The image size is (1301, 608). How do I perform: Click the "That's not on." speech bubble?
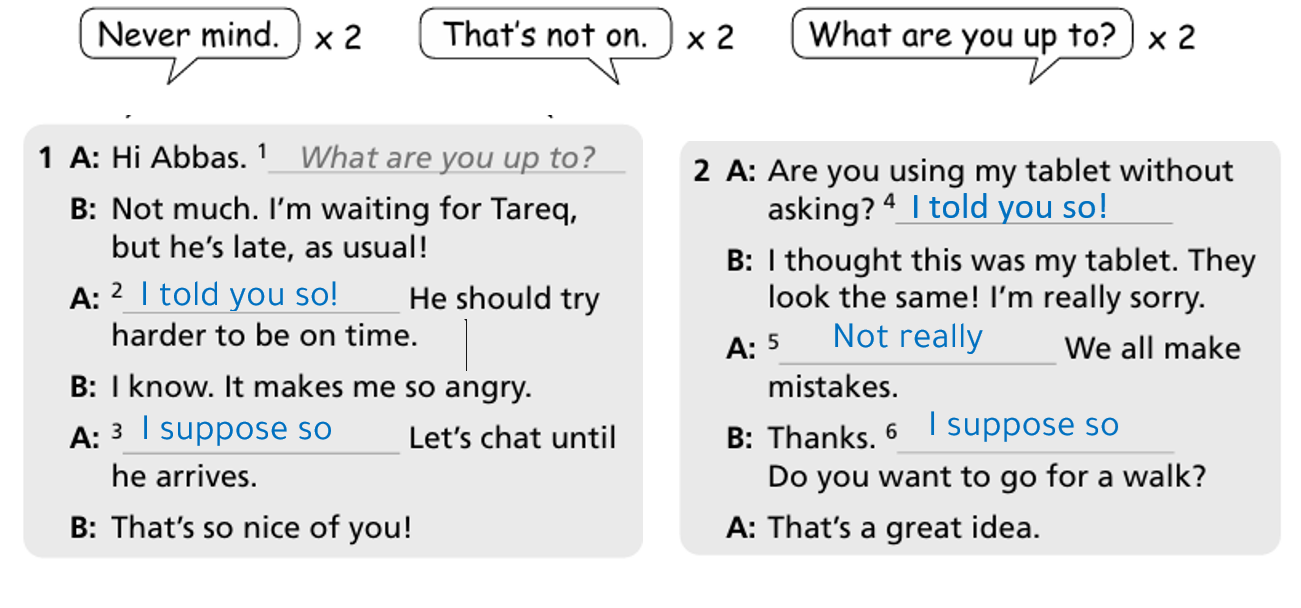(546, 37)
